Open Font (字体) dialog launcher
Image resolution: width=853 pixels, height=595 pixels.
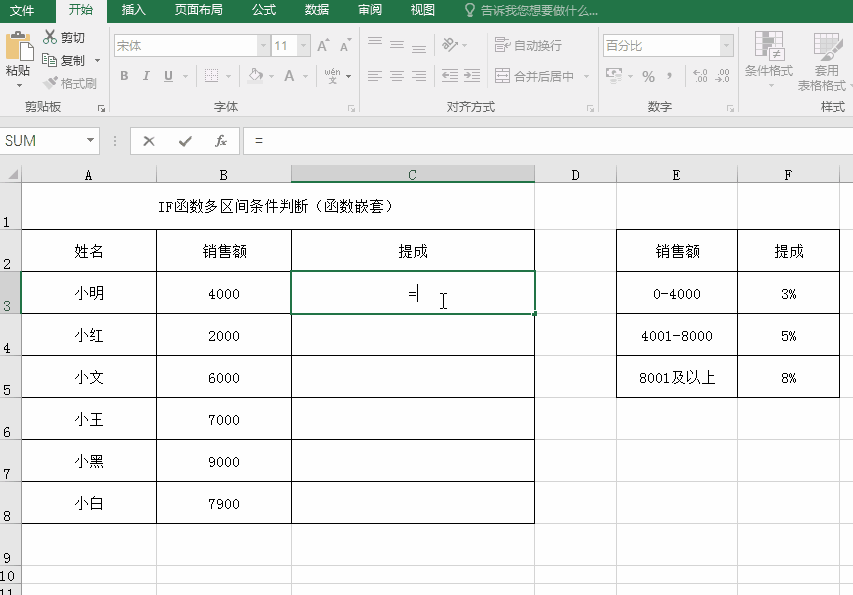(x=351, y=108)
